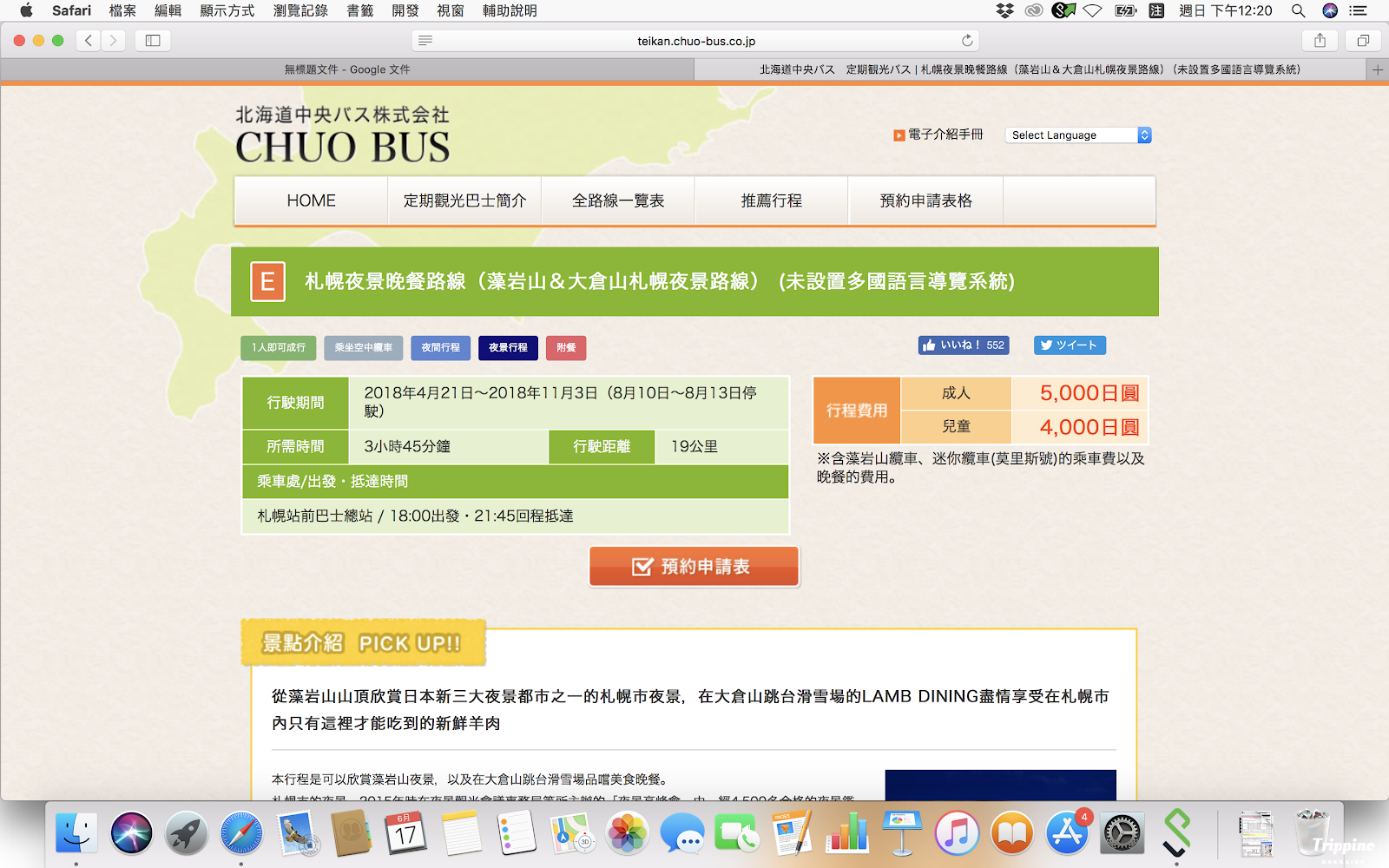Open Trash in the Dock
The width and height of the screenshot is (1389, 868).
1313,833
